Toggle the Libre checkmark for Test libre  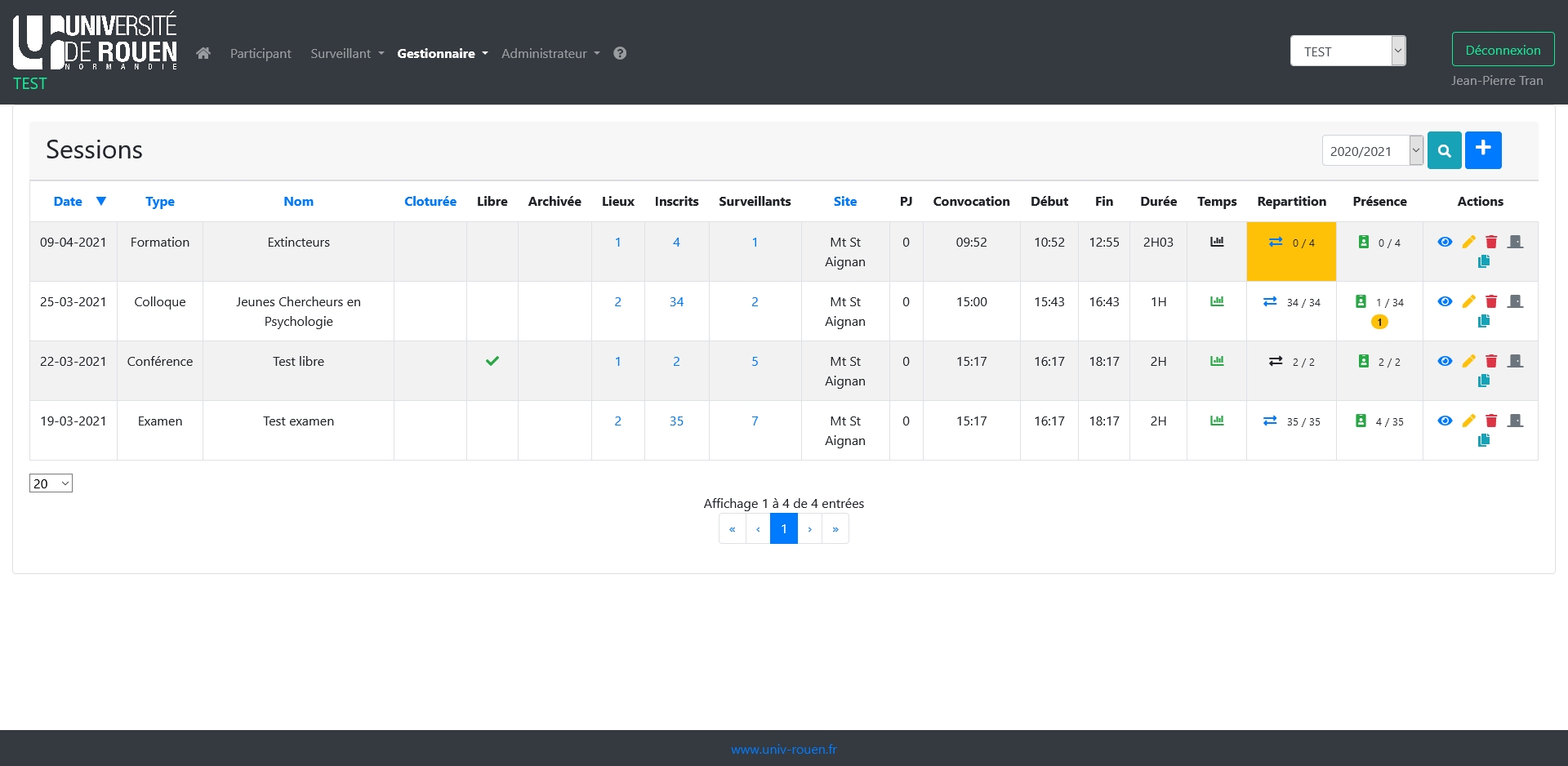[x=492, y=361]
